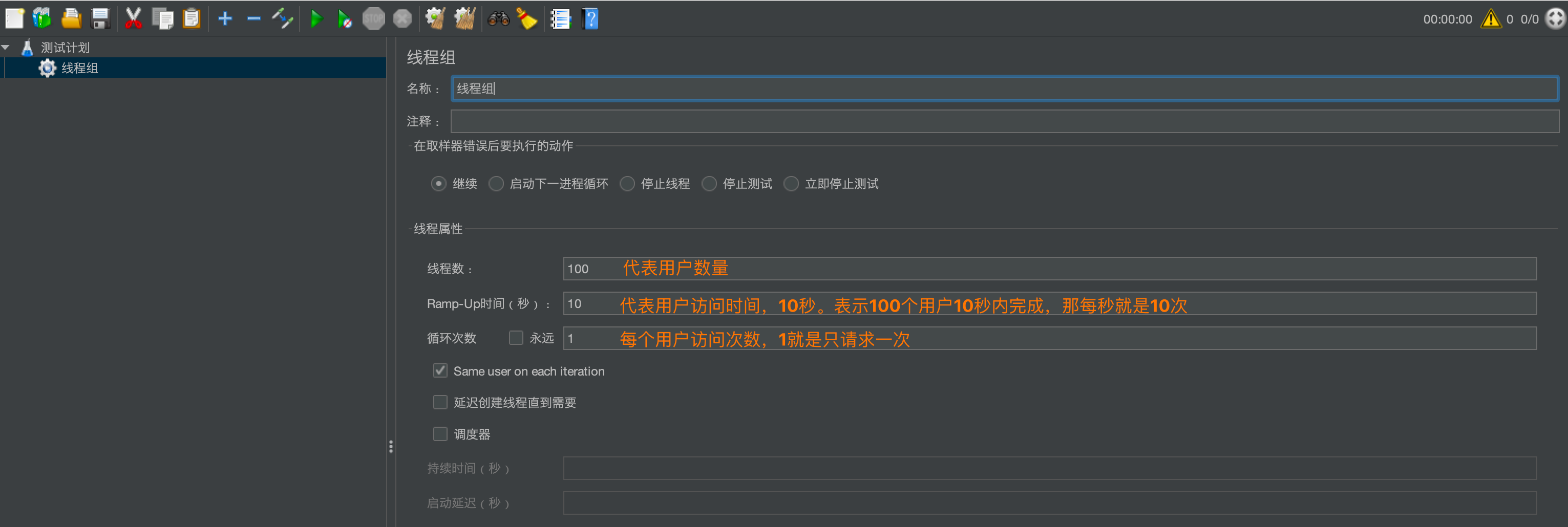Viewport: 1568px width, 527px height.
Task: Open help with the question mark icon
Action: 590,19
